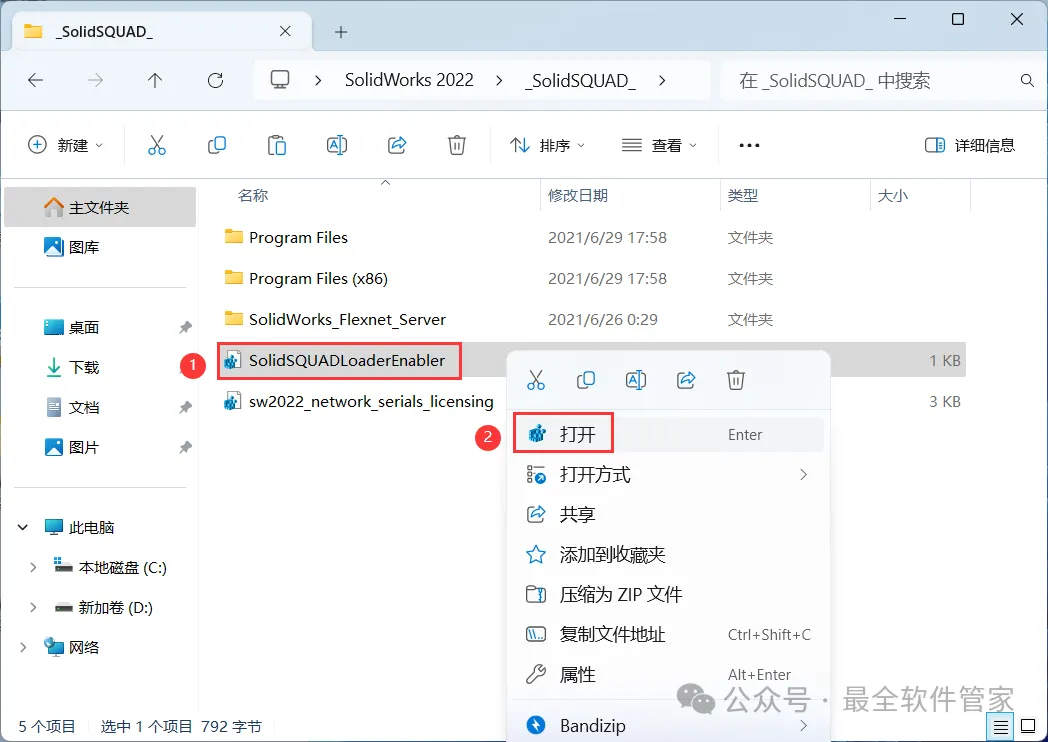Screen dimensions: 1048x742
Task: Choose 属性 in the context menu
Action: [x=668, y=674]
